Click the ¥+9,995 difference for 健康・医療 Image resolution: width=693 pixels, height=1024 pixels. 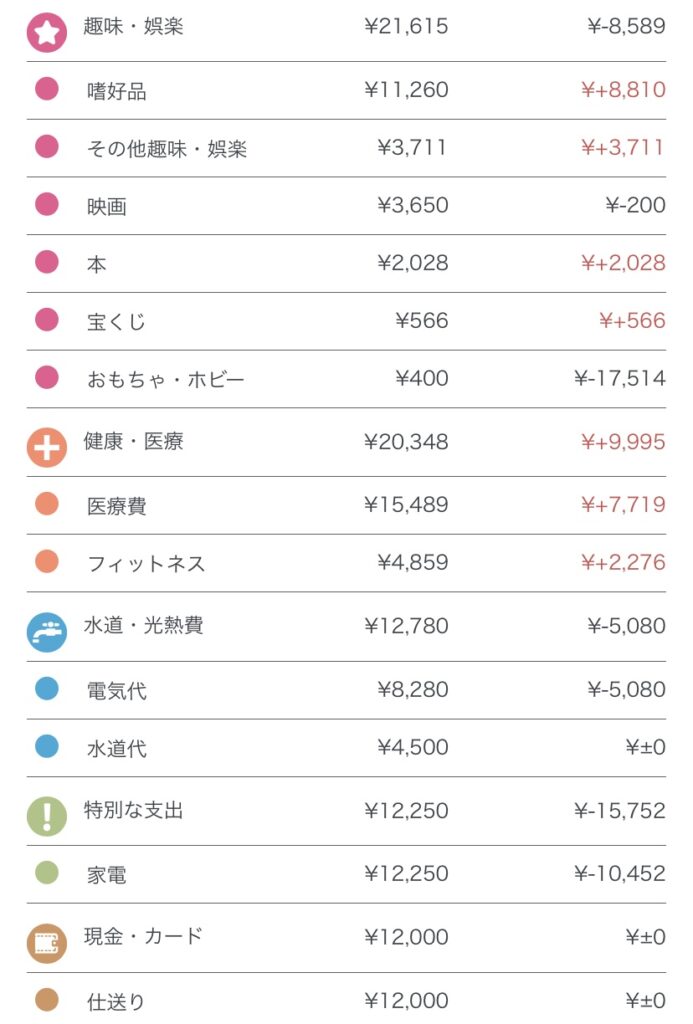pos(623,442)
